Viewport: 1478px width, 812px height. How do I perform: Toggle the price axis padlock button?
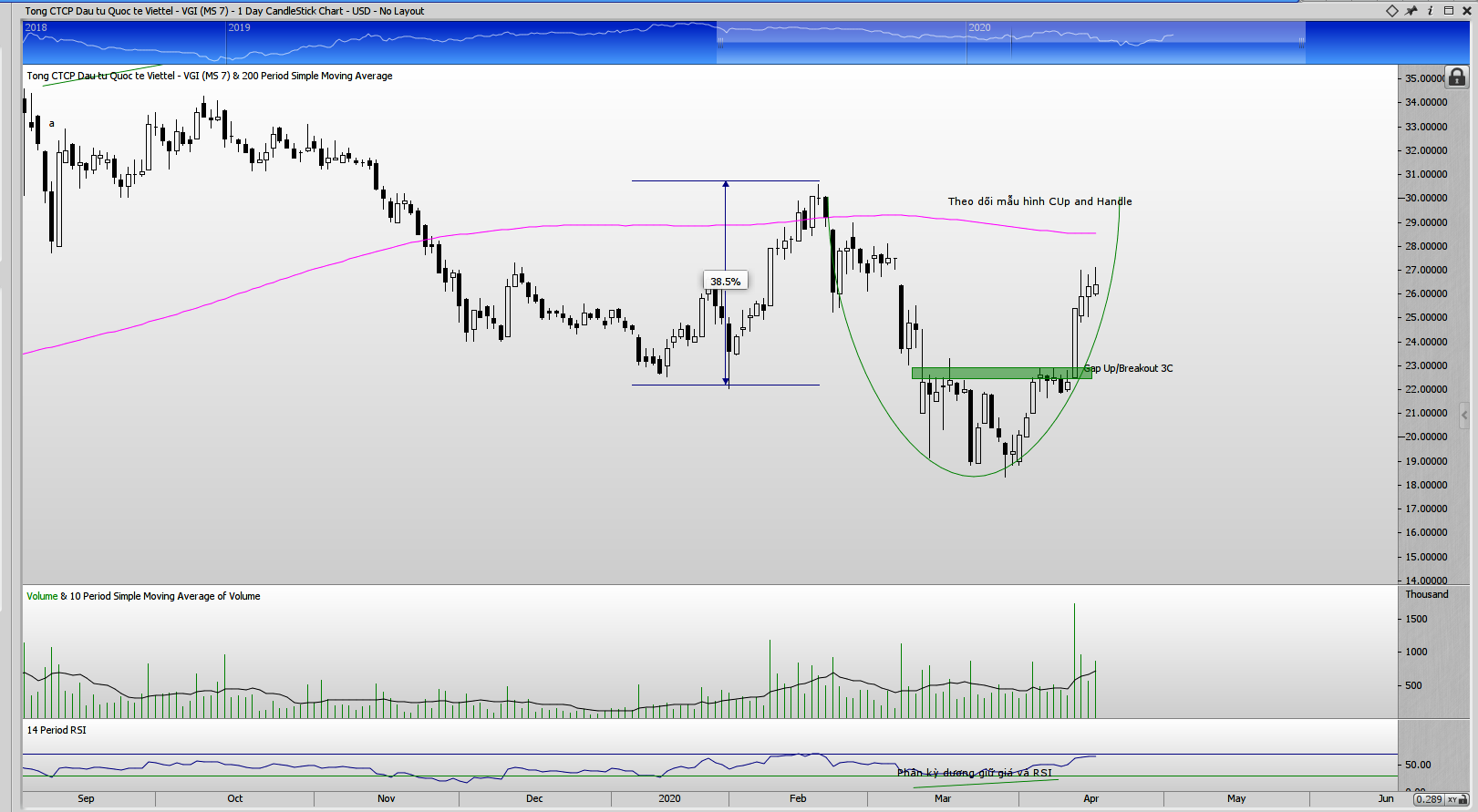(x=1457, y=77)
